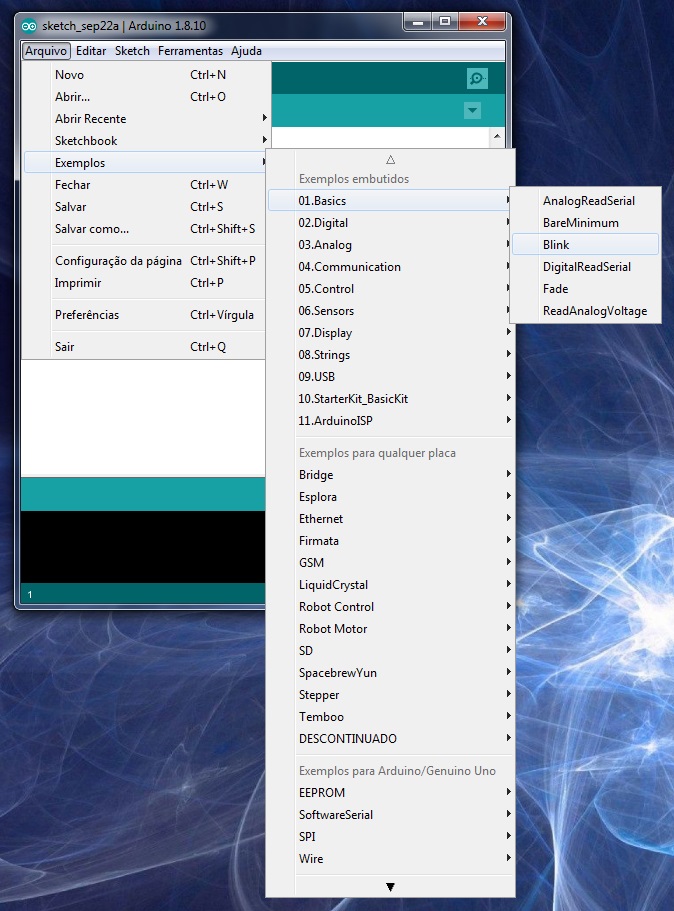Click the Arduino logo in title bar
The height and width of the screenshot is (911, 674).
tap(29, 24)
